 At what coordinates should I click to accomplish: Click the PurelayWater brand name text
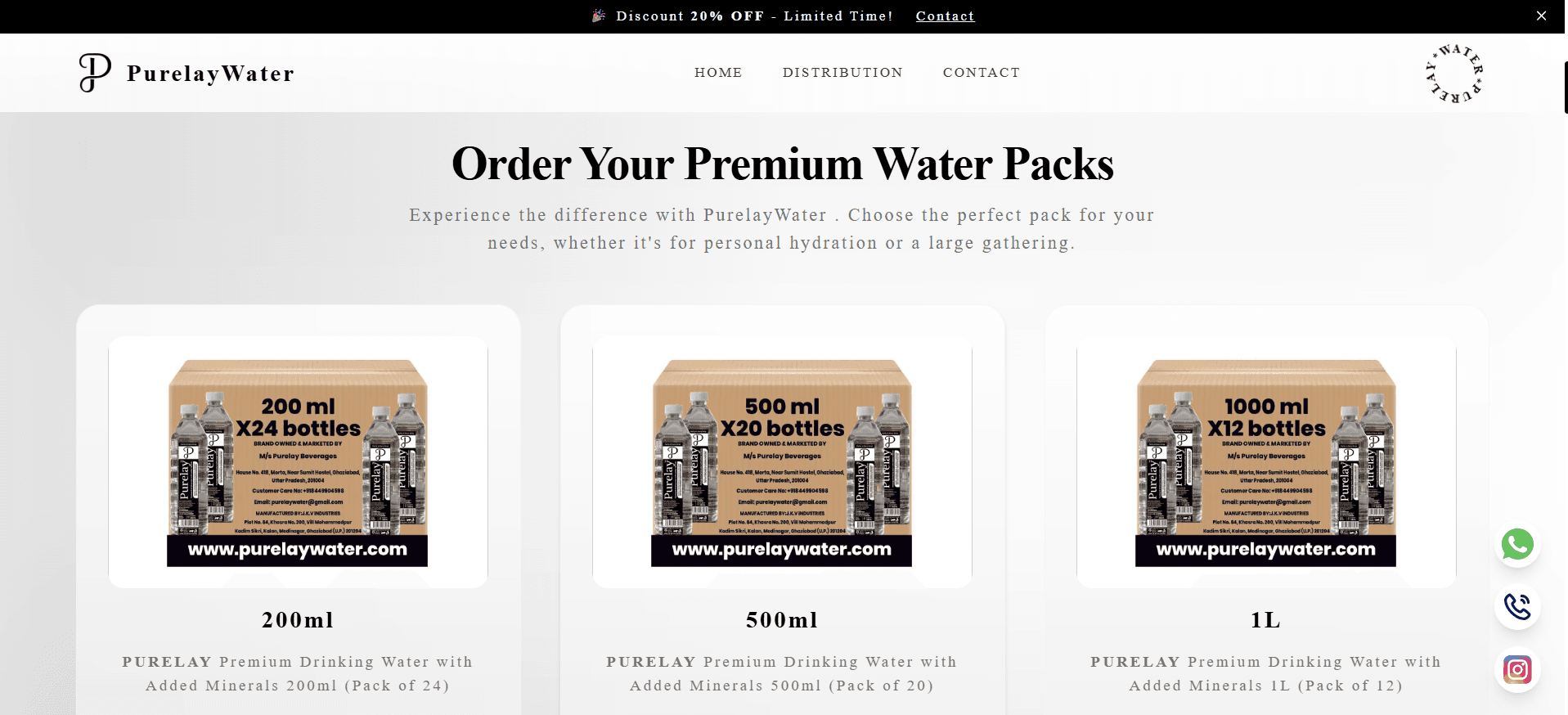point(210,74)
